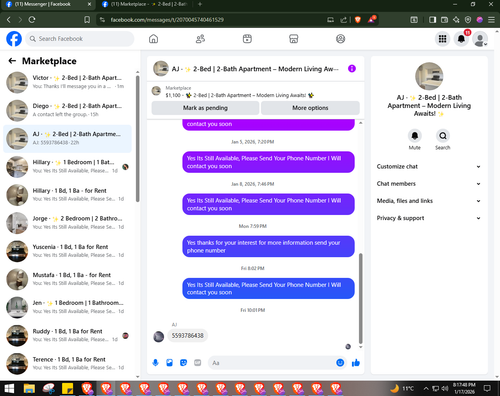
Task: Click More options button
Action: pos(310,108)
